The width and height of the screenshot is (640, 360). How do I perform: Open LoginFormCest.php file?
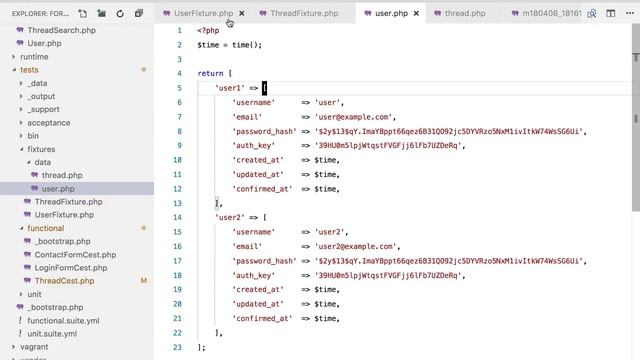71,268
